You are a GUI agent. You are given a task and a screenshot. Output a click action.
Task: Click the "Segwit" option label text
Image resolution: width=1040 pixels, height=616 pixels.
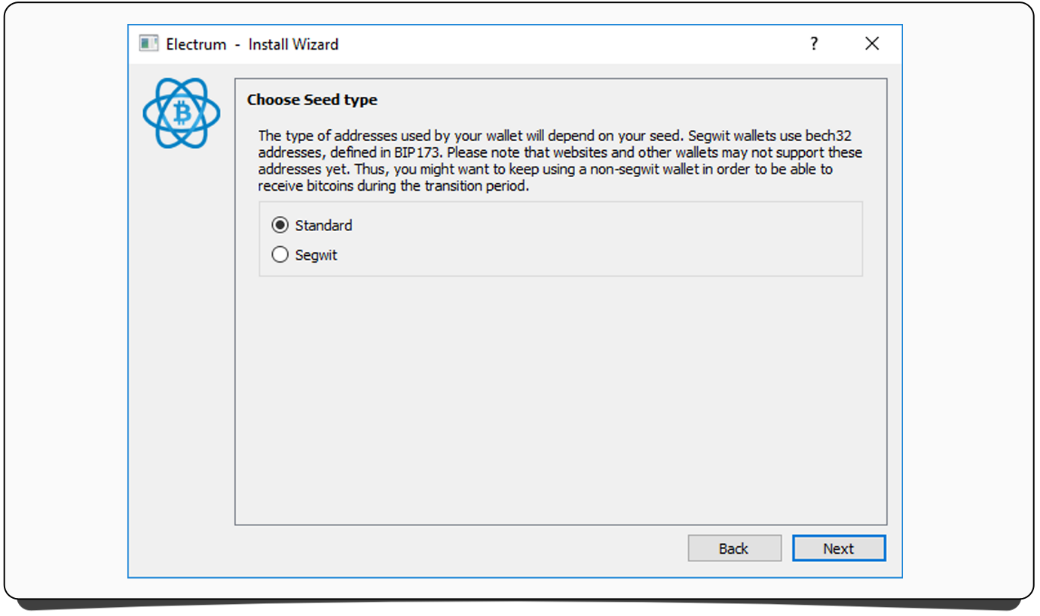(x=316, y=256)
